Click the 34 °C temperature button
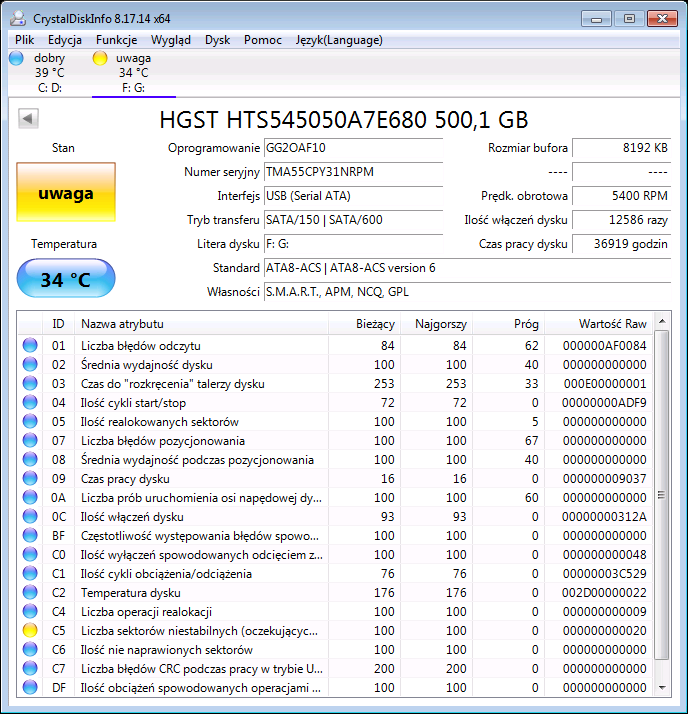 point(66,278)
